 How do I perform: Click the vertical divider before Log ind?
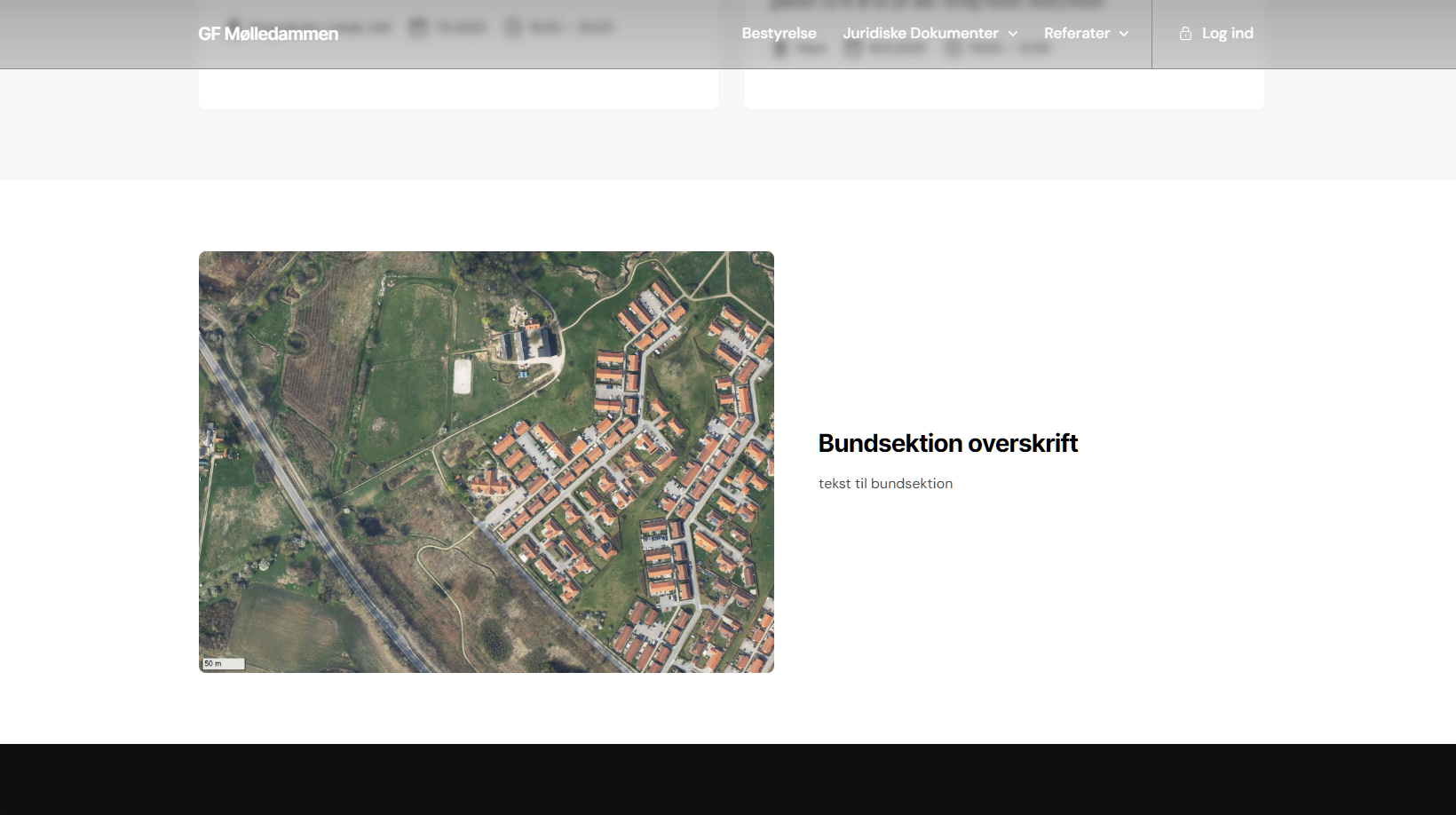point(1151,34)
